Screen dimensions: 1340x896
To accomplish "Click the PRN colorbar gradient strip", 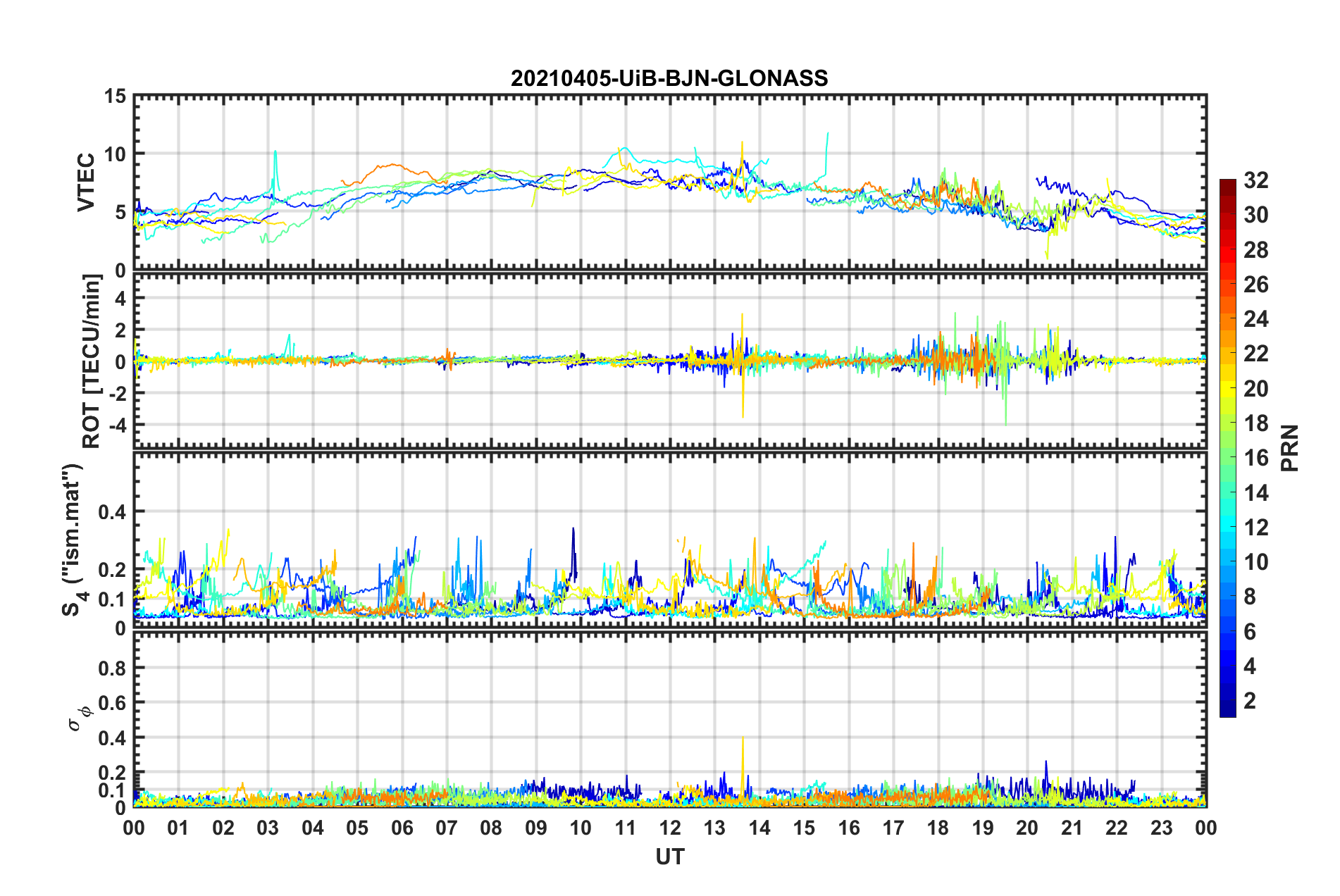I will (x=1227, y=448).
